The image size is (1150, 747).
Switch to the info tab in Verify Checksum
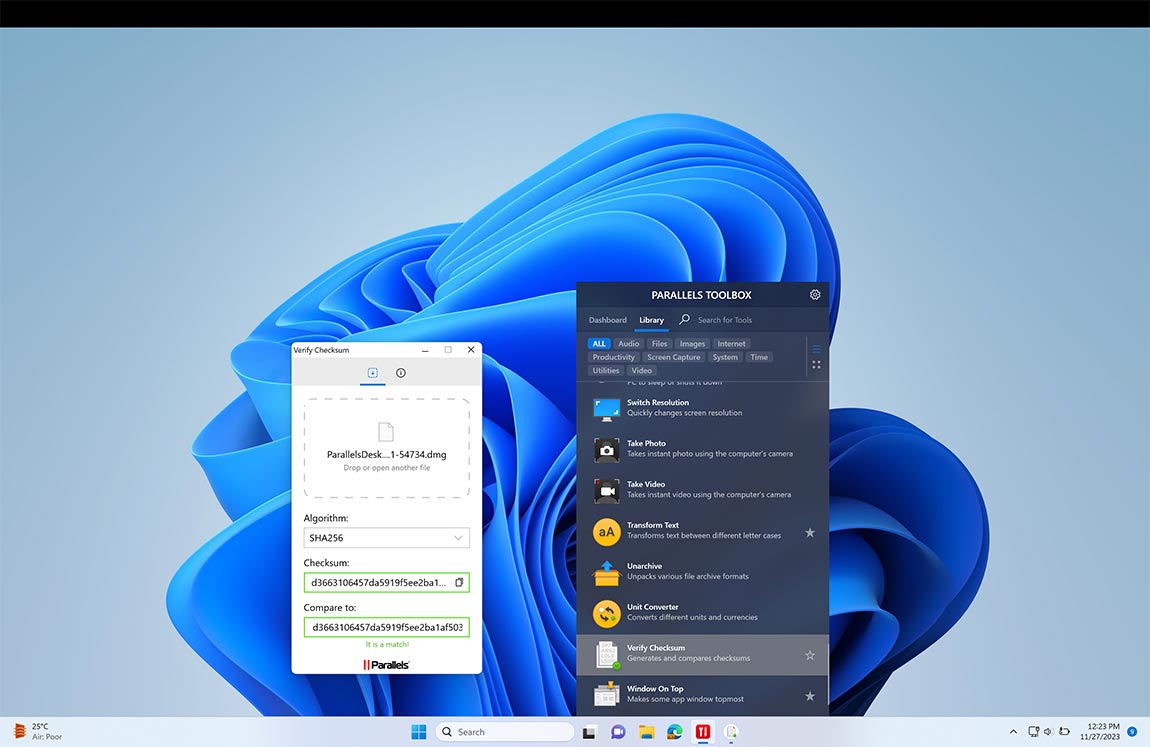coord(400,372)
